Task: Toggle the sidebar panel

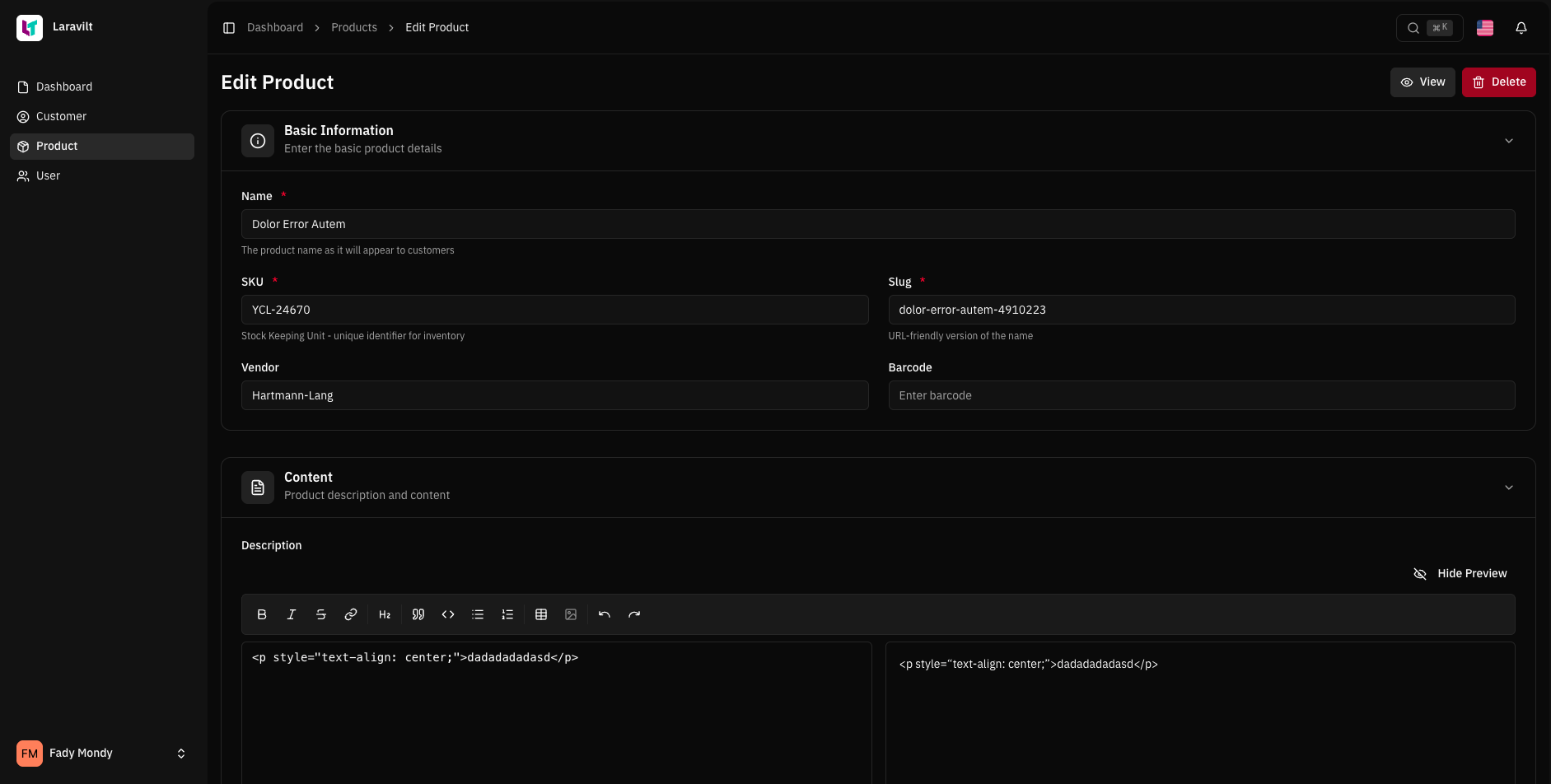Action: click(229, 28)
